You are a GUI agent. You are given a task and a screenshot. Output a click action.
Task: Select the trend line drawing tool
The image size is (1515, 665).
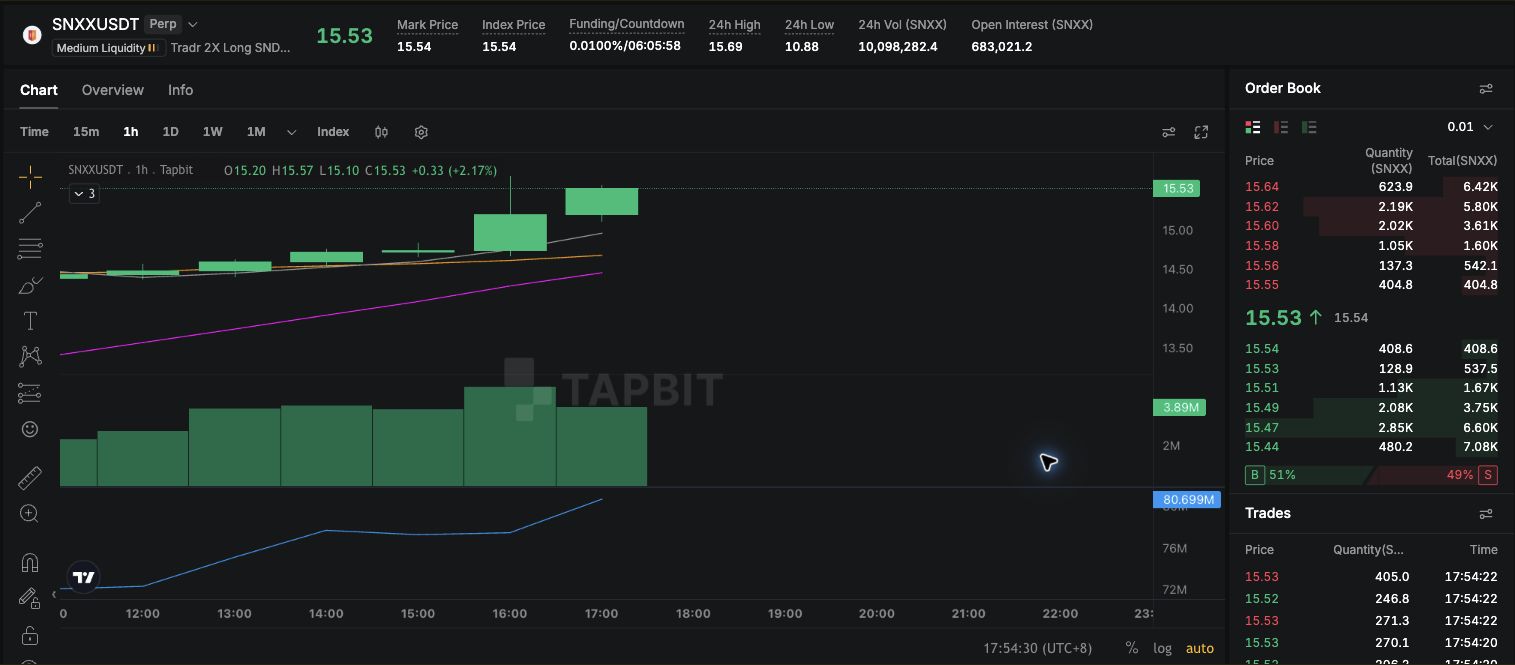[30, 213]
